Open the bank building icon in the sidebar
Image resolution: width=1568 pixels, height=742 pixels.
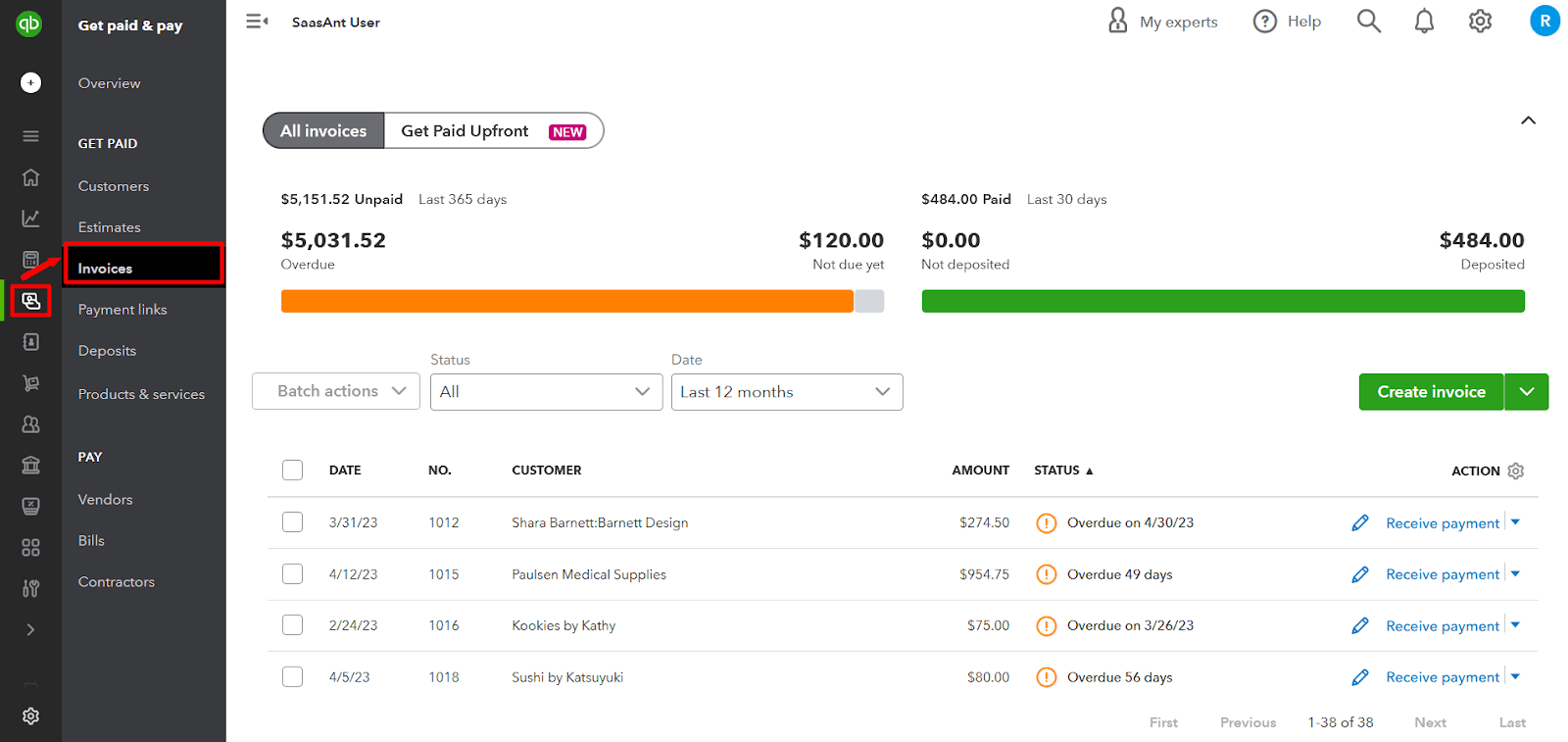pos(31,465)
